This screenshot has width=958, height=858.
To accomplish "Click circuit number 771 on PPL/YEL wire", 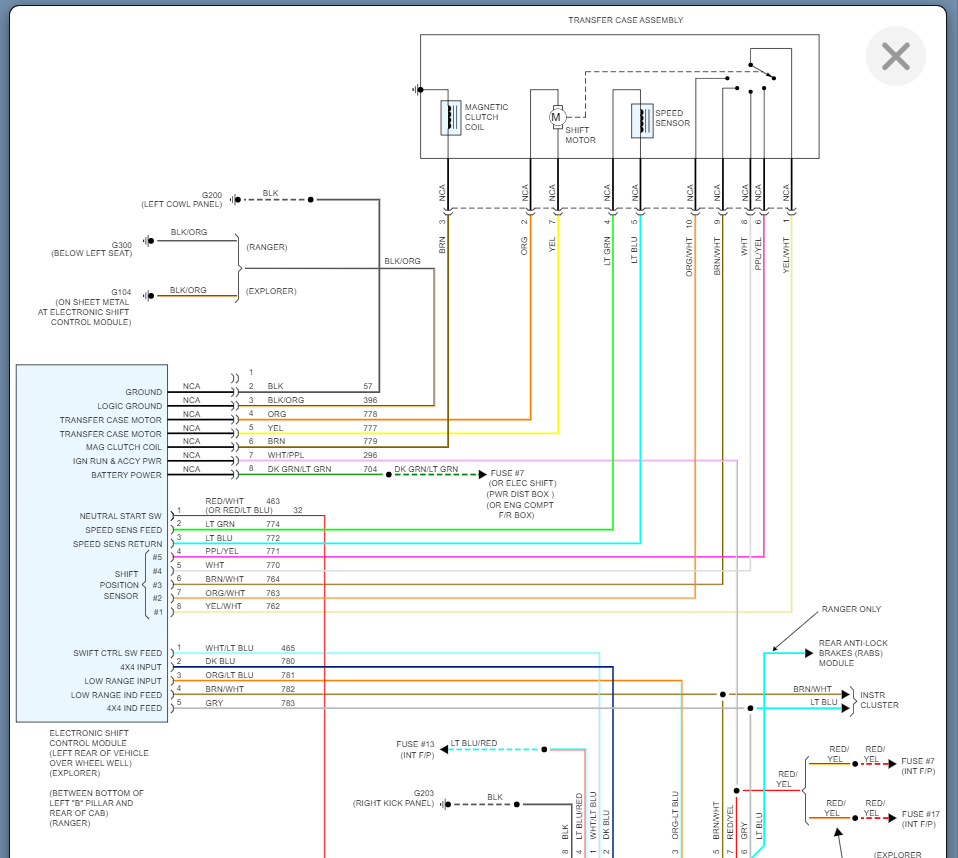I will 273,551.
